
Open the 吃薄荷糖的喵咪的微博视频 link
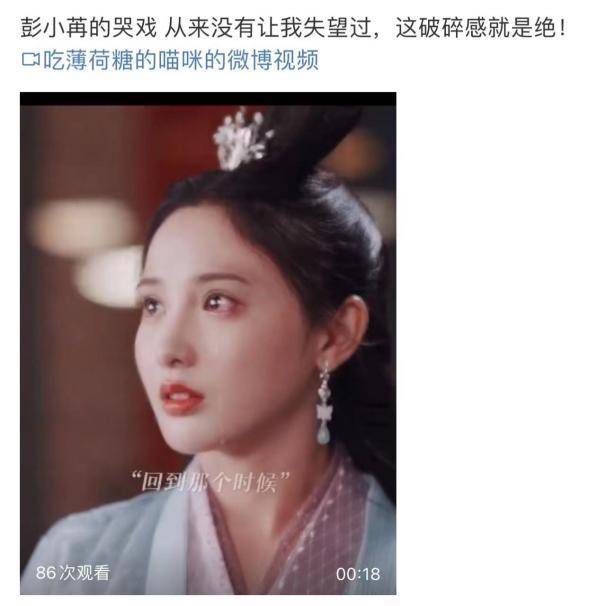pos(180,60)
